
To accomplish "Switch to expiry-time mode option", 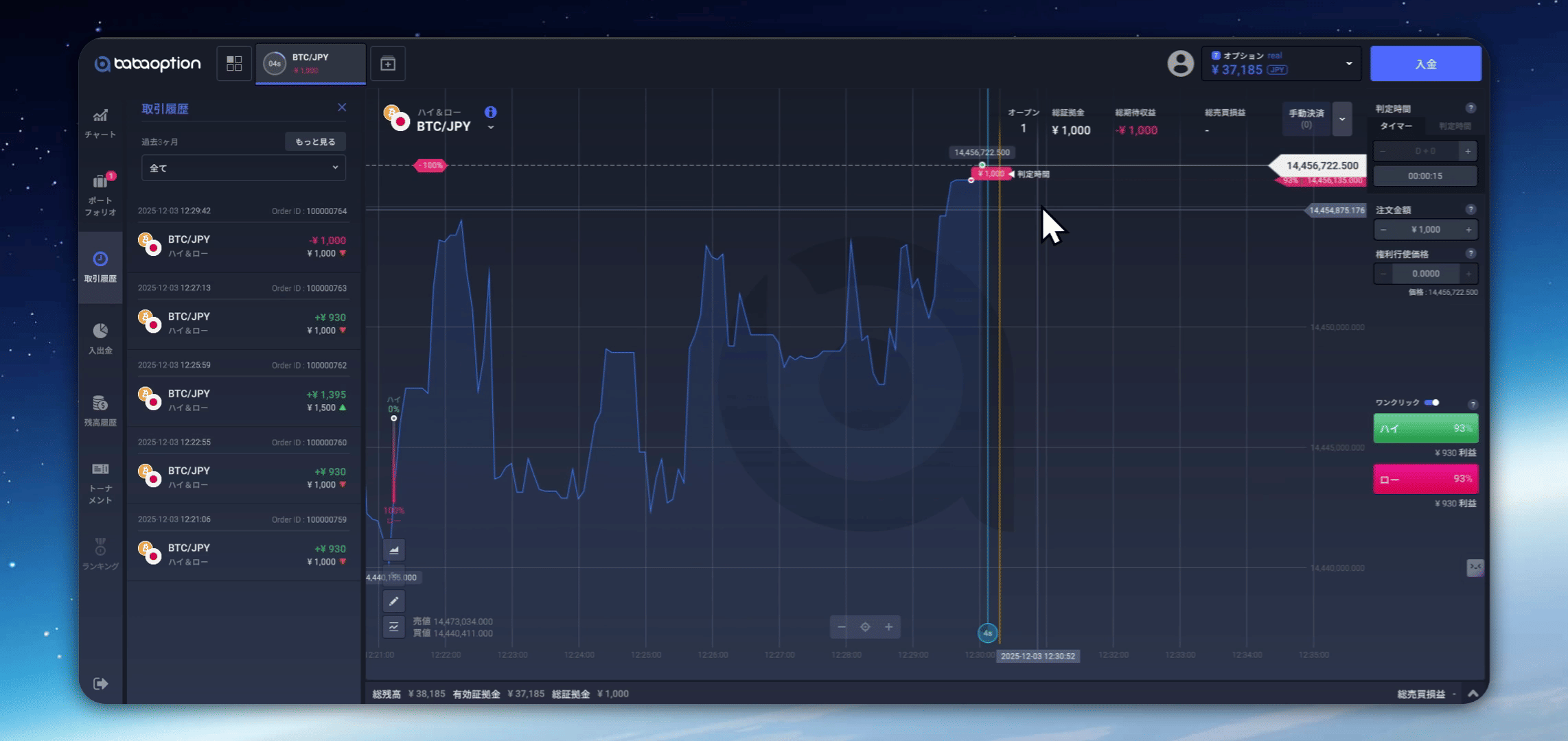I will (1454, 126).
